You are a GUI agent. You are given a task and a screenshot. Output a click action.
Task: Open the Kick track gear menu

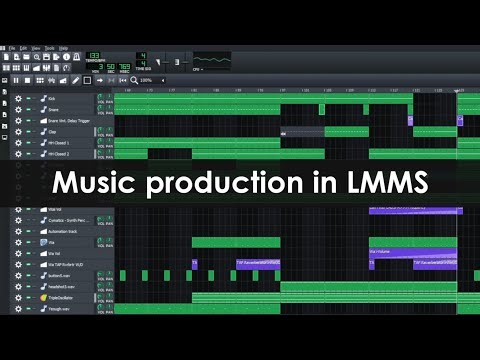click(x=18, y=98)
